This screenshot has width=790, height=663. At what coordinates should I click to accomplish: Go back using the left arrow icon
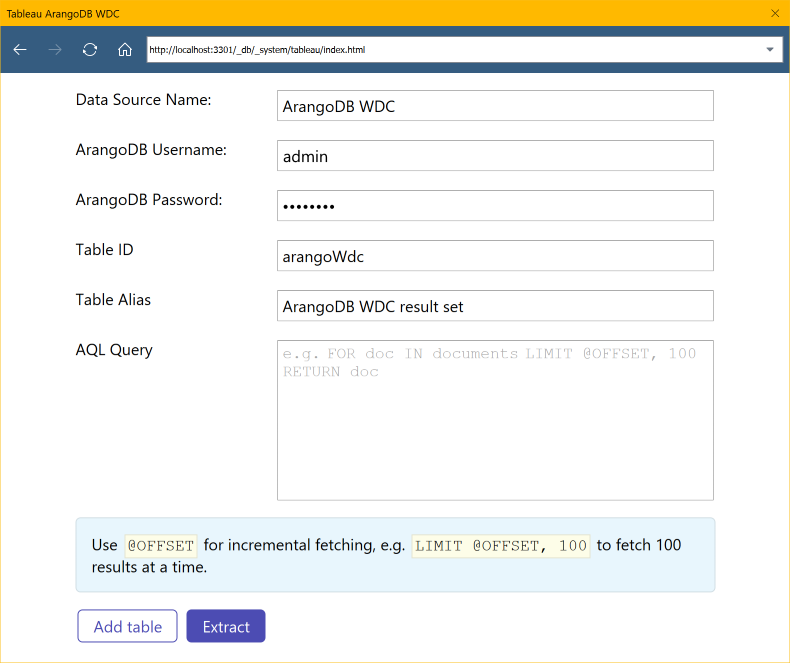click(x=20, y=49)
